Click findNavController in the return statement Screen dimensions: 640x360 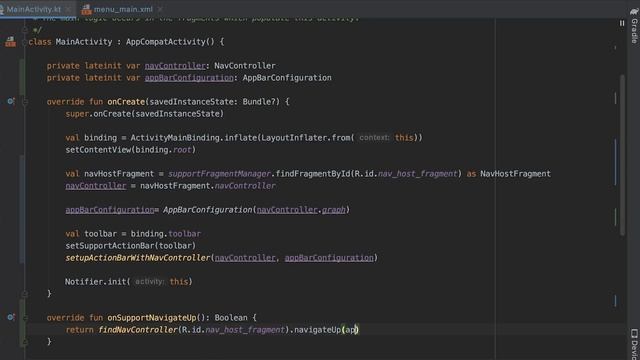(138, 330)
